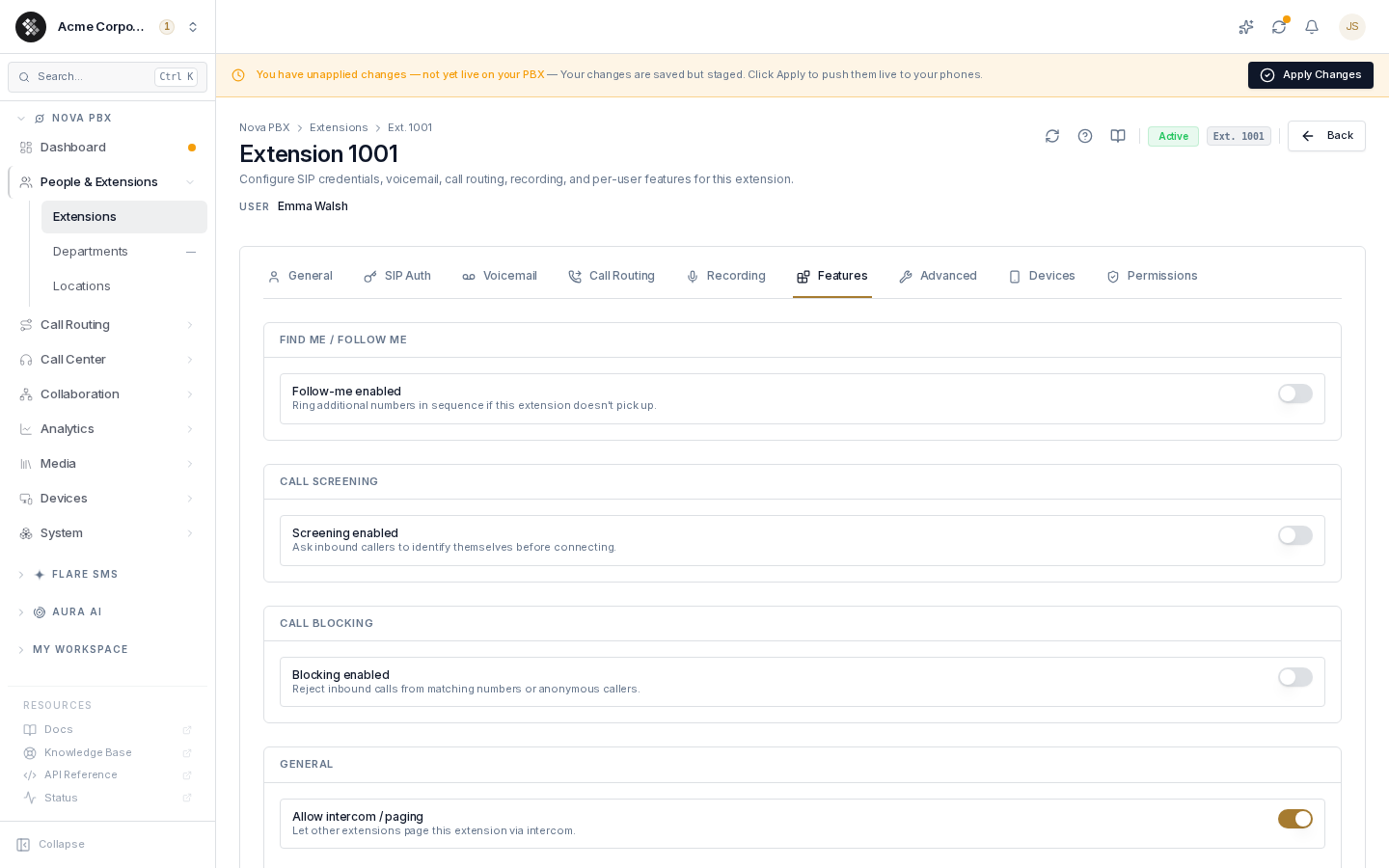Collapse People & Extensions chevron

(190, 182)
